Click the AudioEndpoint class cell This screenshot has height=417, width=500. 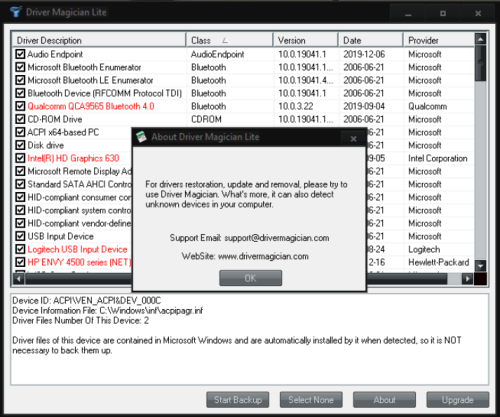[217, 54]
